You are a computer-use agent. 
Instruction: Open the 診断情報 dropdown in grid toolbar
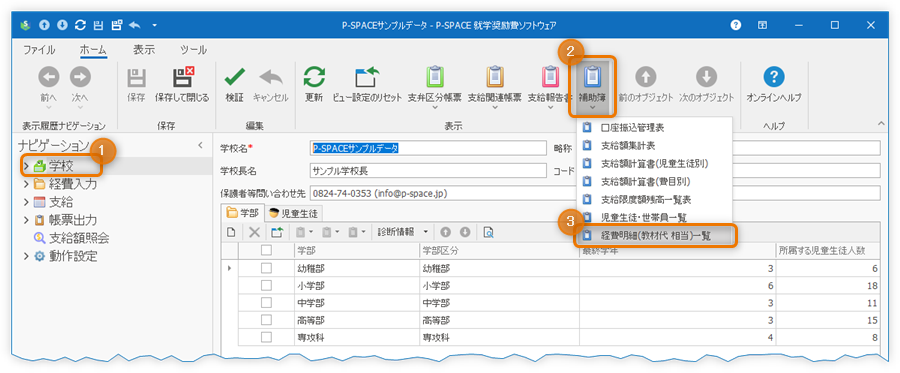(403, 232)
